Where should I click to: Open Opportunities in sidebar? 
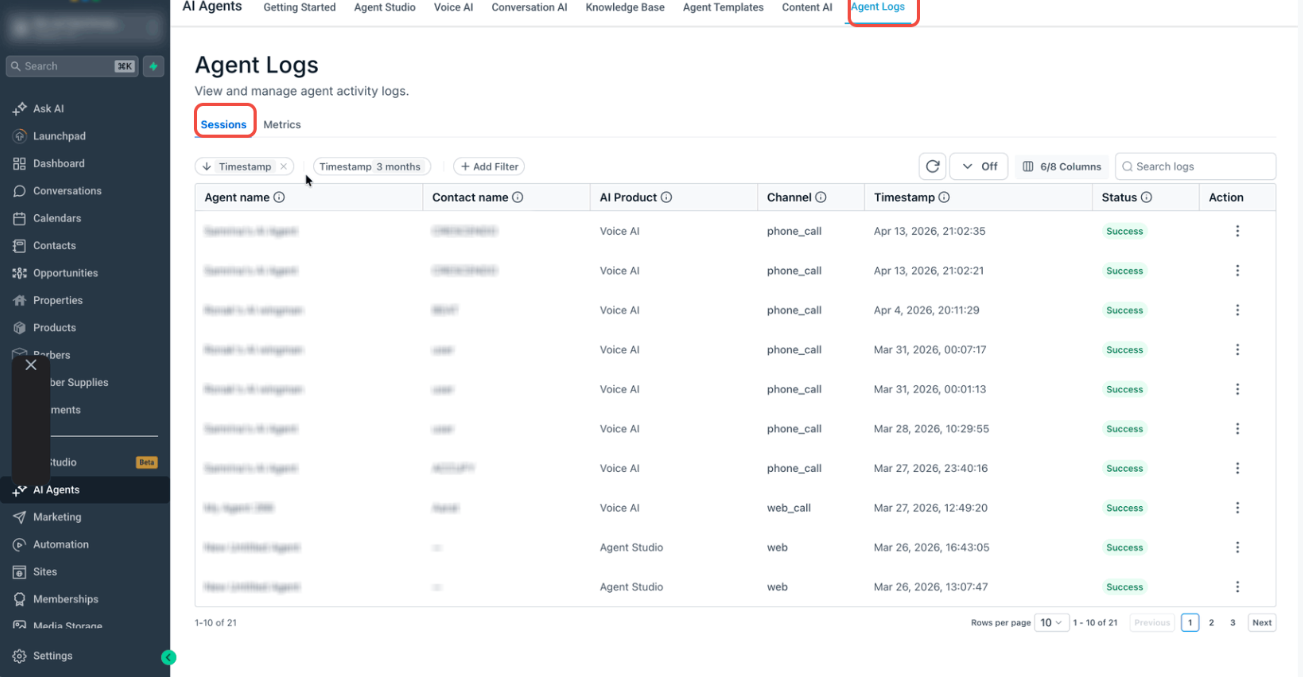tap(65, 273)
